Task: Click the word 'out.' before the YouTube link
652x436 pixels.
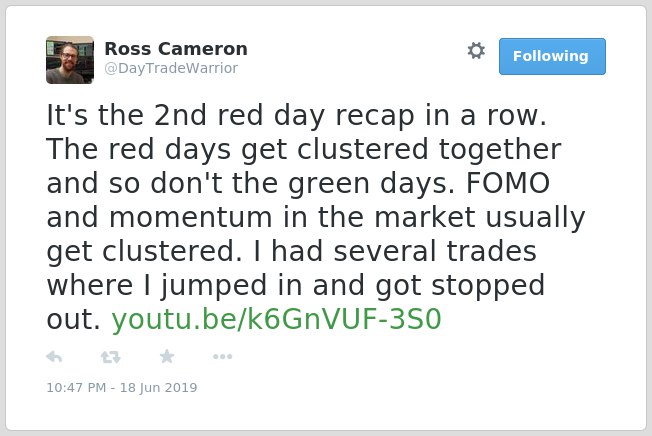Action: pyautogui.click(x=73, y=319)
